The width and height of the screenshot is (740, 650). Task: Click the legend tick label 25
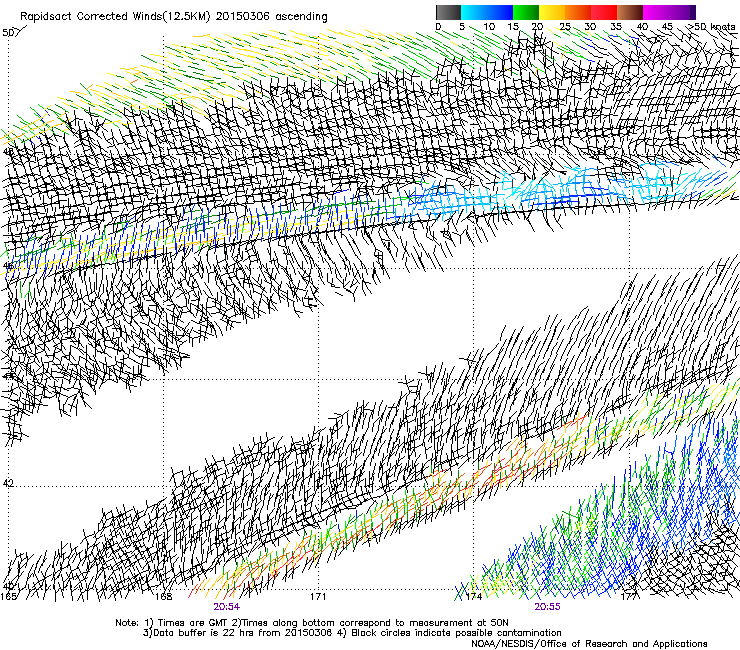(x=565, y=27)
